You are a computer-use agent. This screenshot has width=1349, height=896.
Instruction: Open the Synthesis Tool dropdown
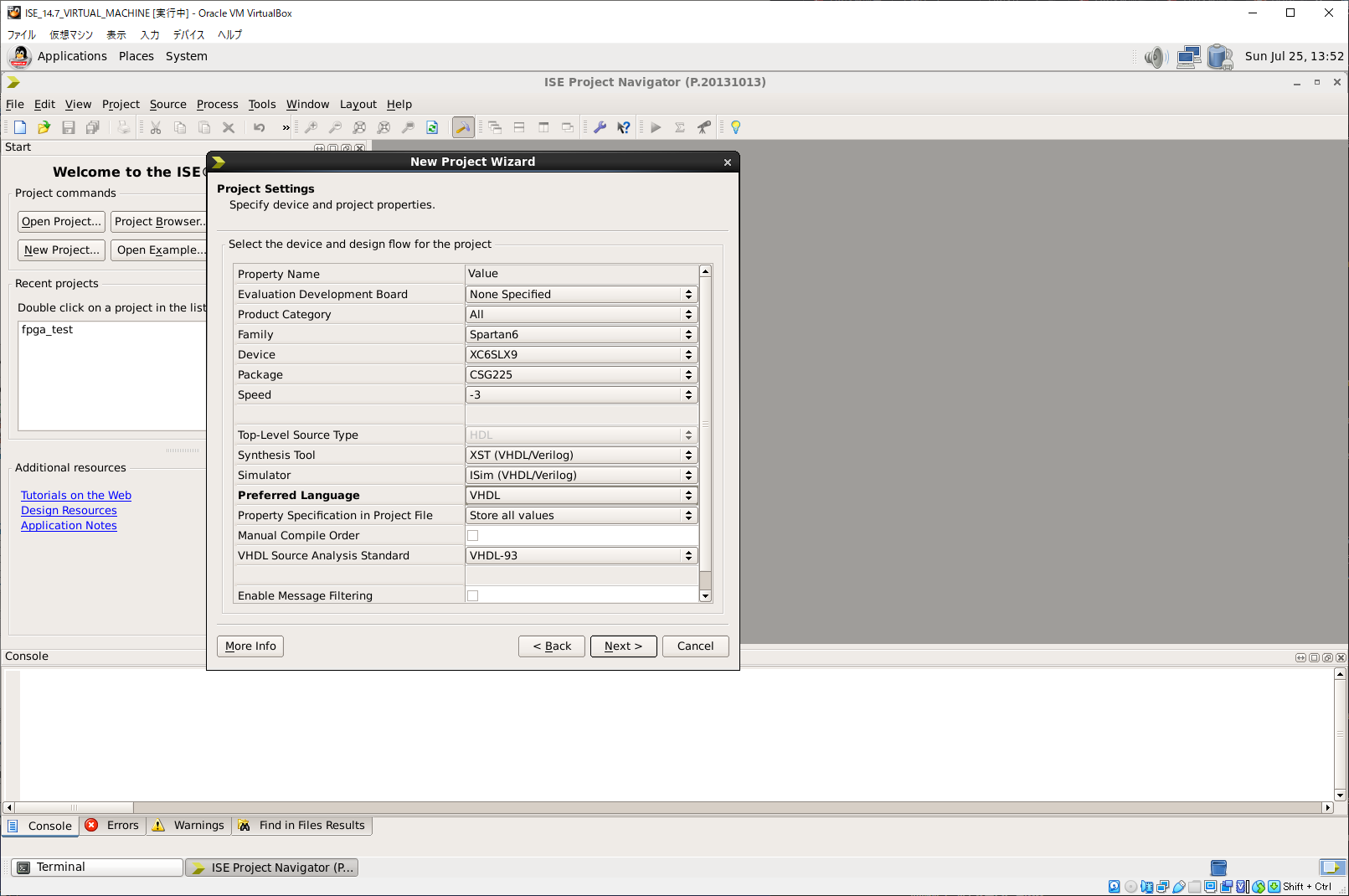click(x=582, y=455)
